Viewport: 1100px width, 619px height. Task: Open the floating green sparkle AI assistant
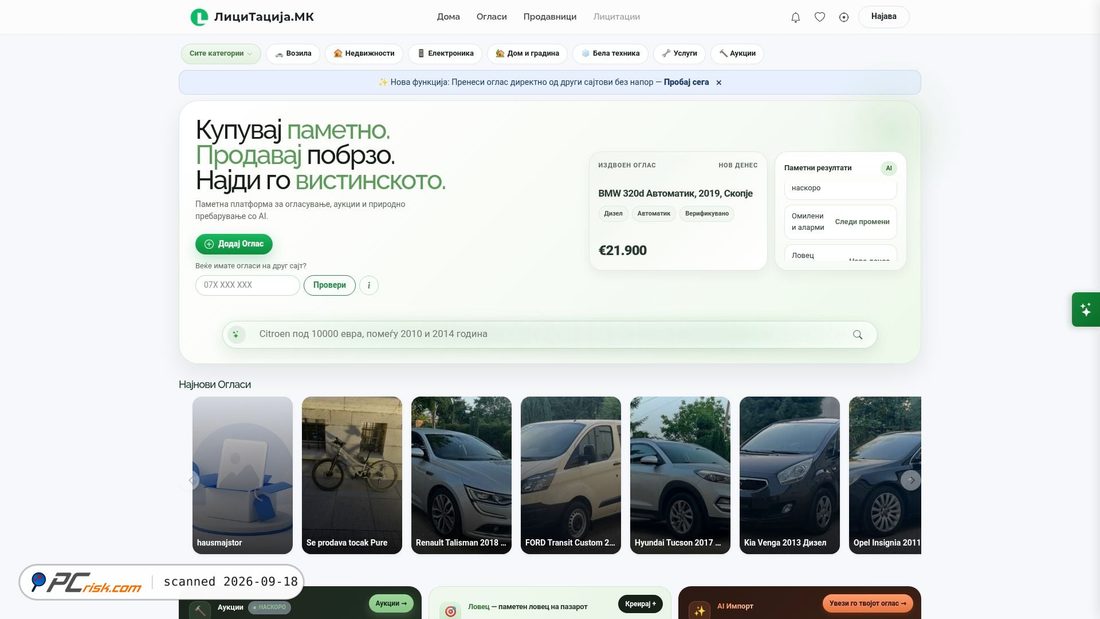coord(1086,310)
